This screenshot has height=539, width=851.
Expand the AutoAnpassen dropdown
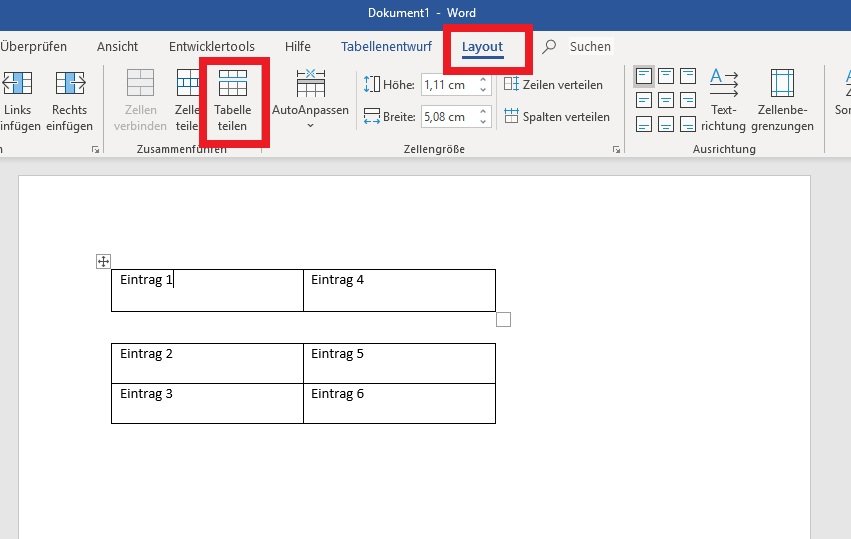point(310,125)
